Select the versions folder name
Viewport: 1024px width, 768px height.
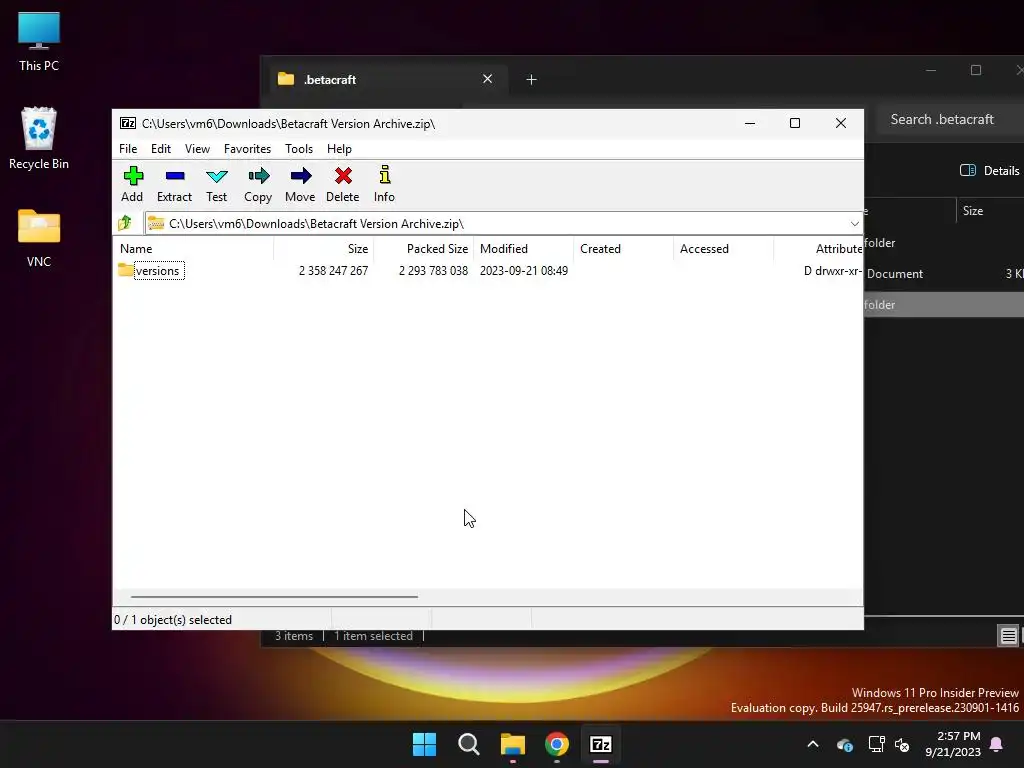click(157, 271)
